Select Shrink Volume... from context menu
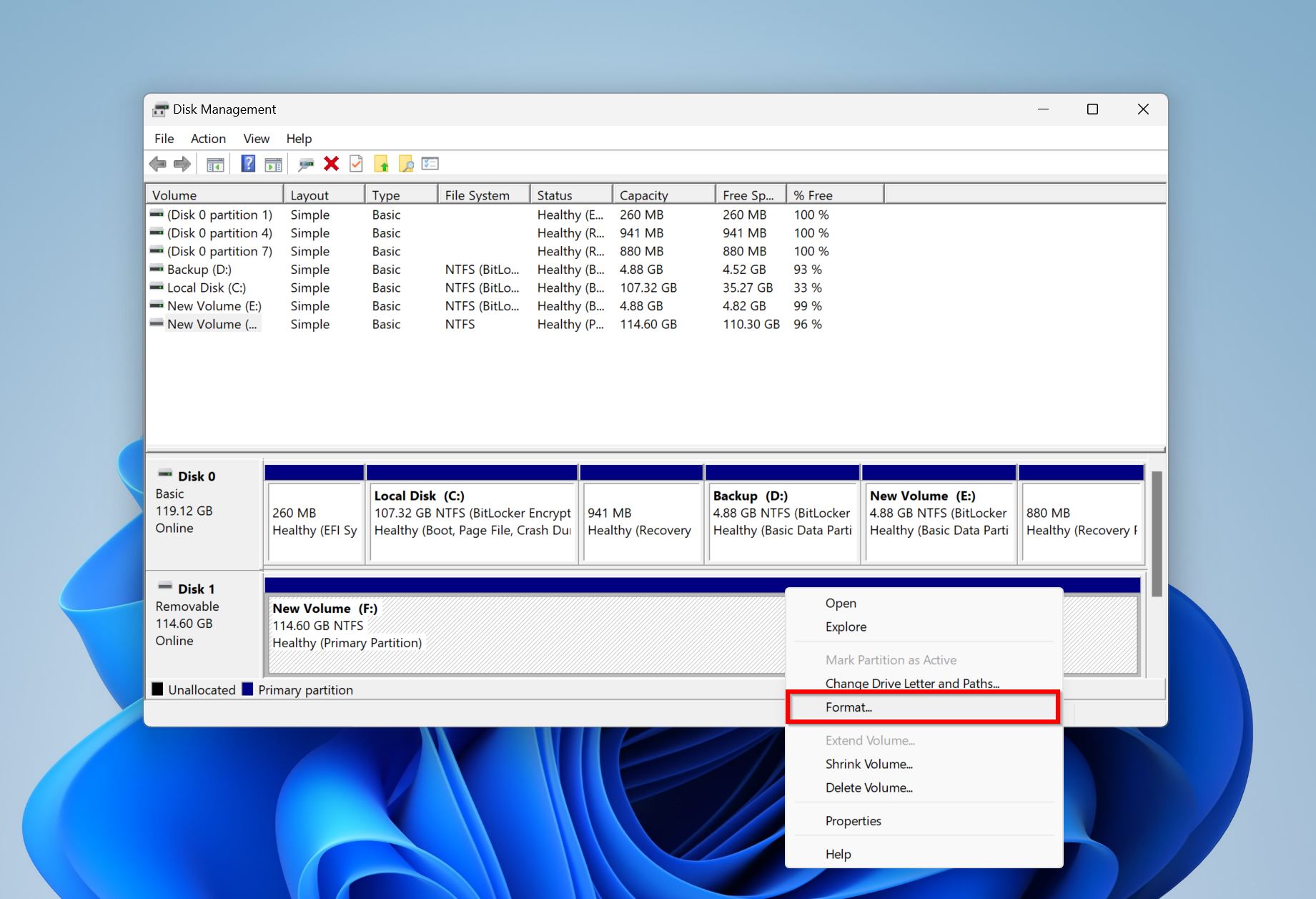The width and height of the screenshot is (1316, 899). [869, 764]
